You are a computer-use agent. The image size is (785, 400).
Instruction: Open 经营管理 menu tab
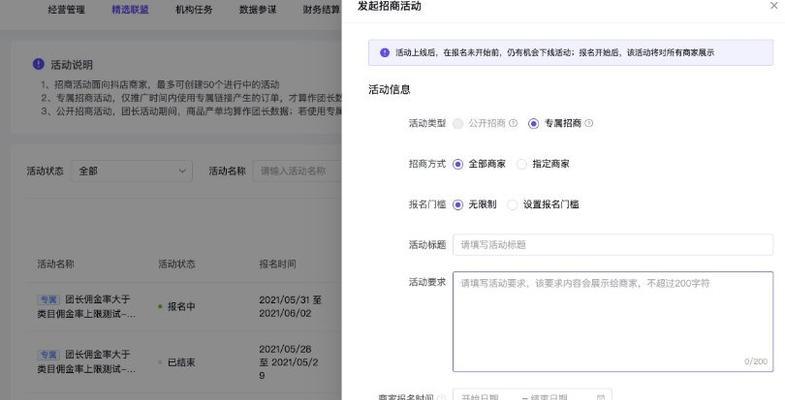click(x=67, y=10)
